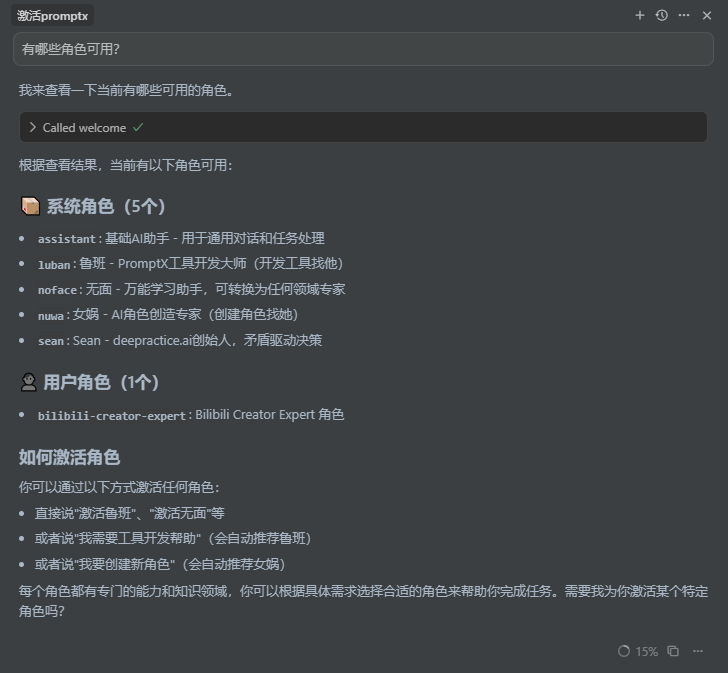Click the 我要创建新角色 bullet
The width and height of the screenshot is (728, 673).
[160, 564]
